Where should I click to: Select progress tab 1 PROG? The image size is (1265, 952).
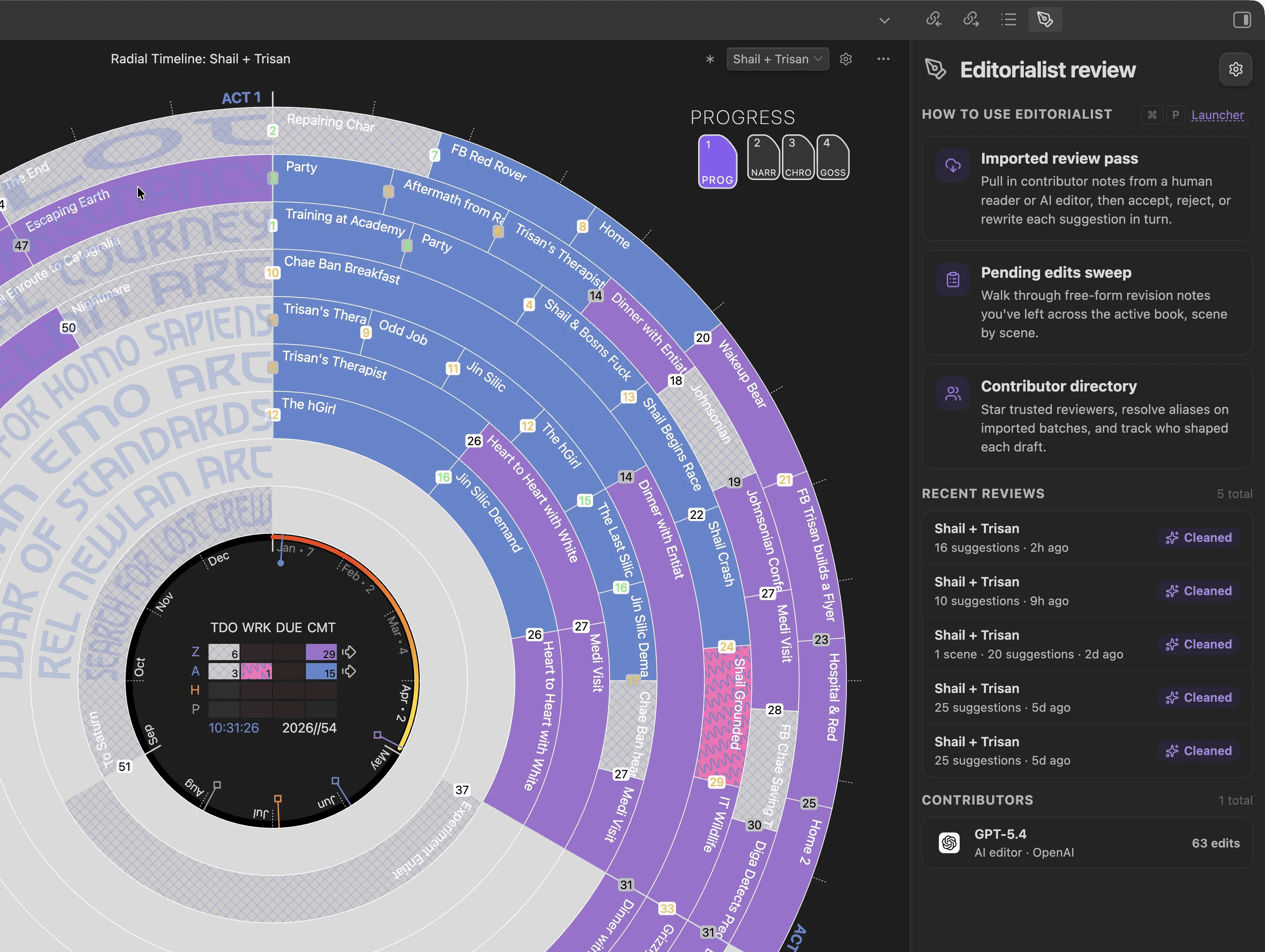point(717,162)
